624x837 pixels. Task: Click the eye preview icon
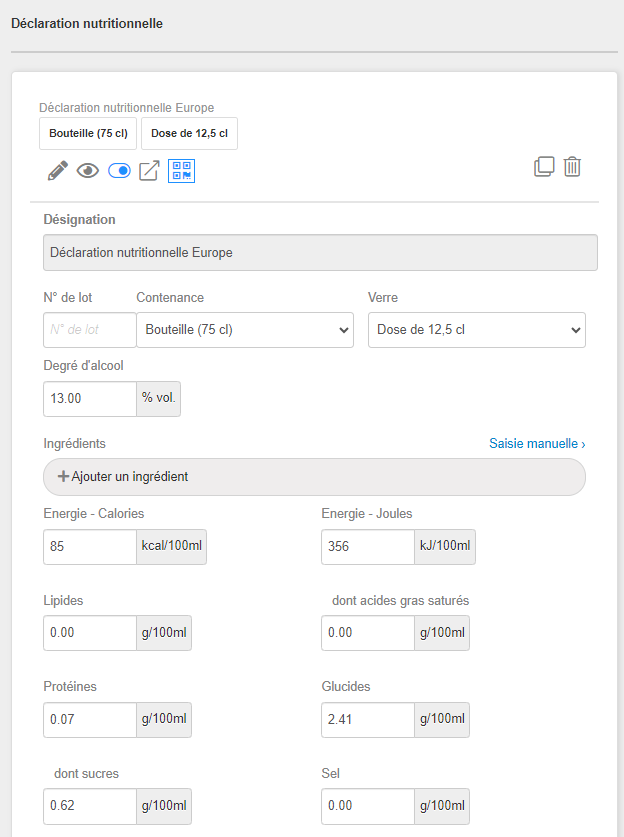(88, 171)
